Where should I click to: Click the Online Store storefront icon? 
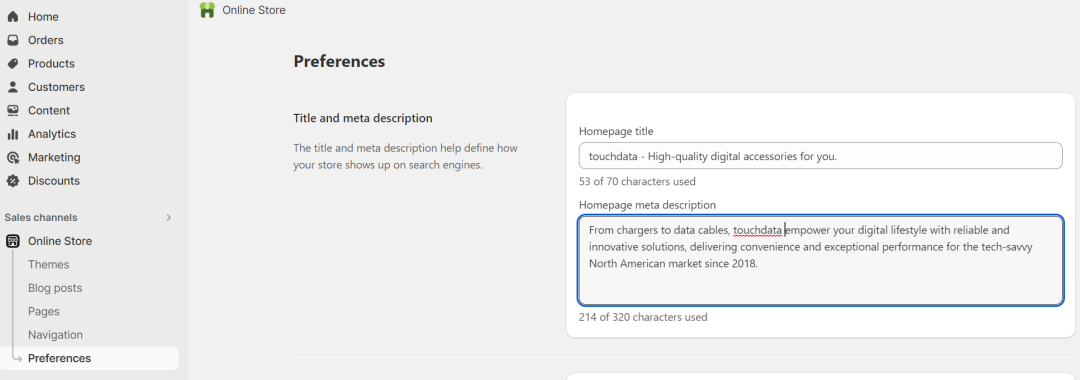pyautogui.click(x=12, y=241)
